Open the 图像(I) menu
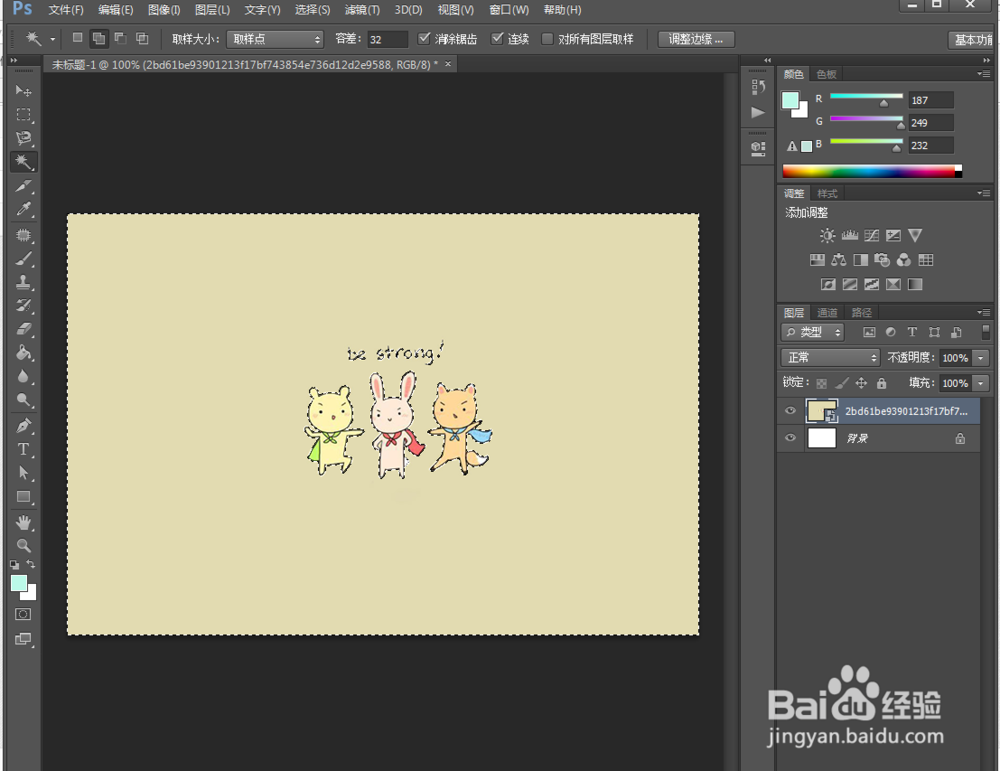This screenshot has width=1000, height=771. pyautogui.click(x=164, y=10)
